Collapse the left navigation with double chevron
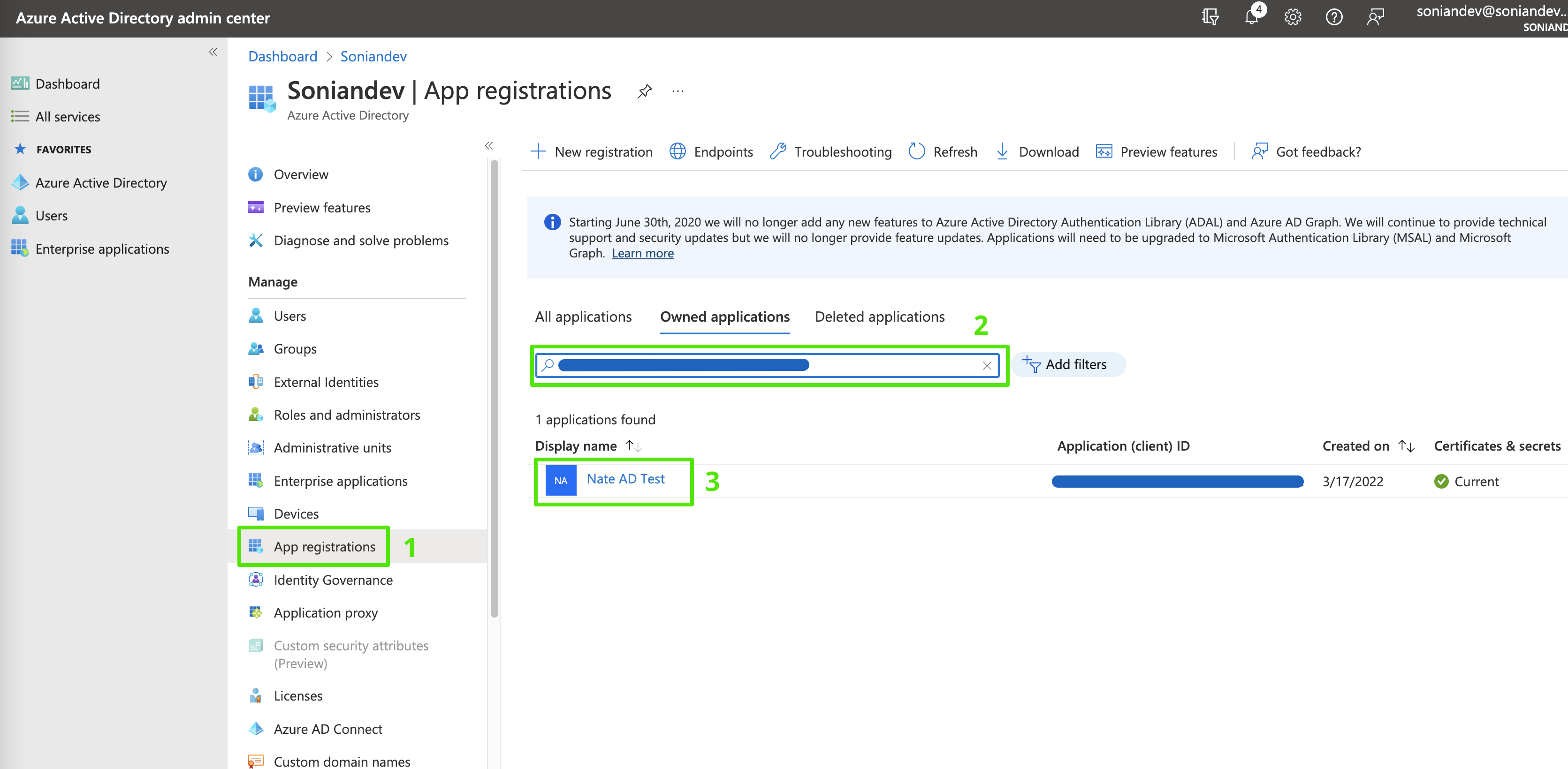This screenshot has width=1568, height=769. [x=213, y=52]
